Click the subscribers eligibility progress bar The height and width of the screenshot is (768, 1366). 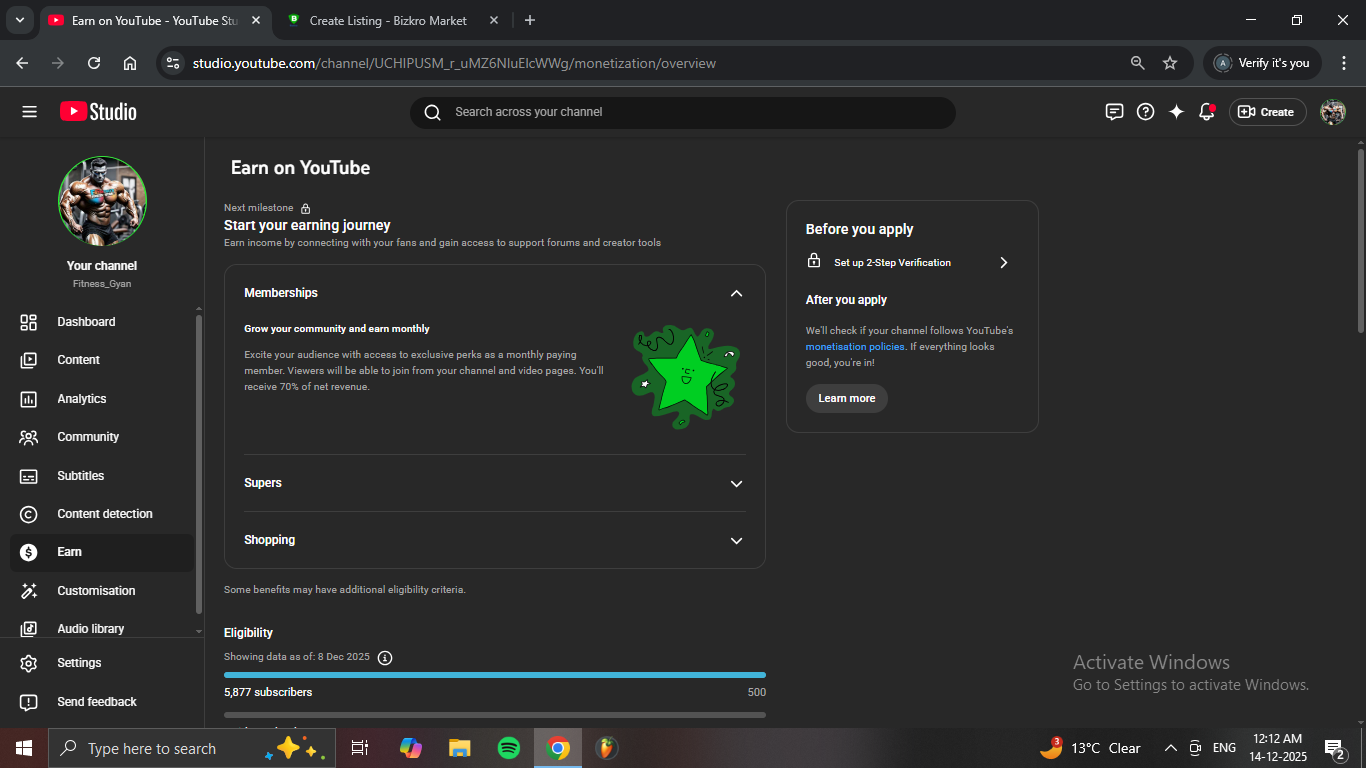click(x=494, y=675)
